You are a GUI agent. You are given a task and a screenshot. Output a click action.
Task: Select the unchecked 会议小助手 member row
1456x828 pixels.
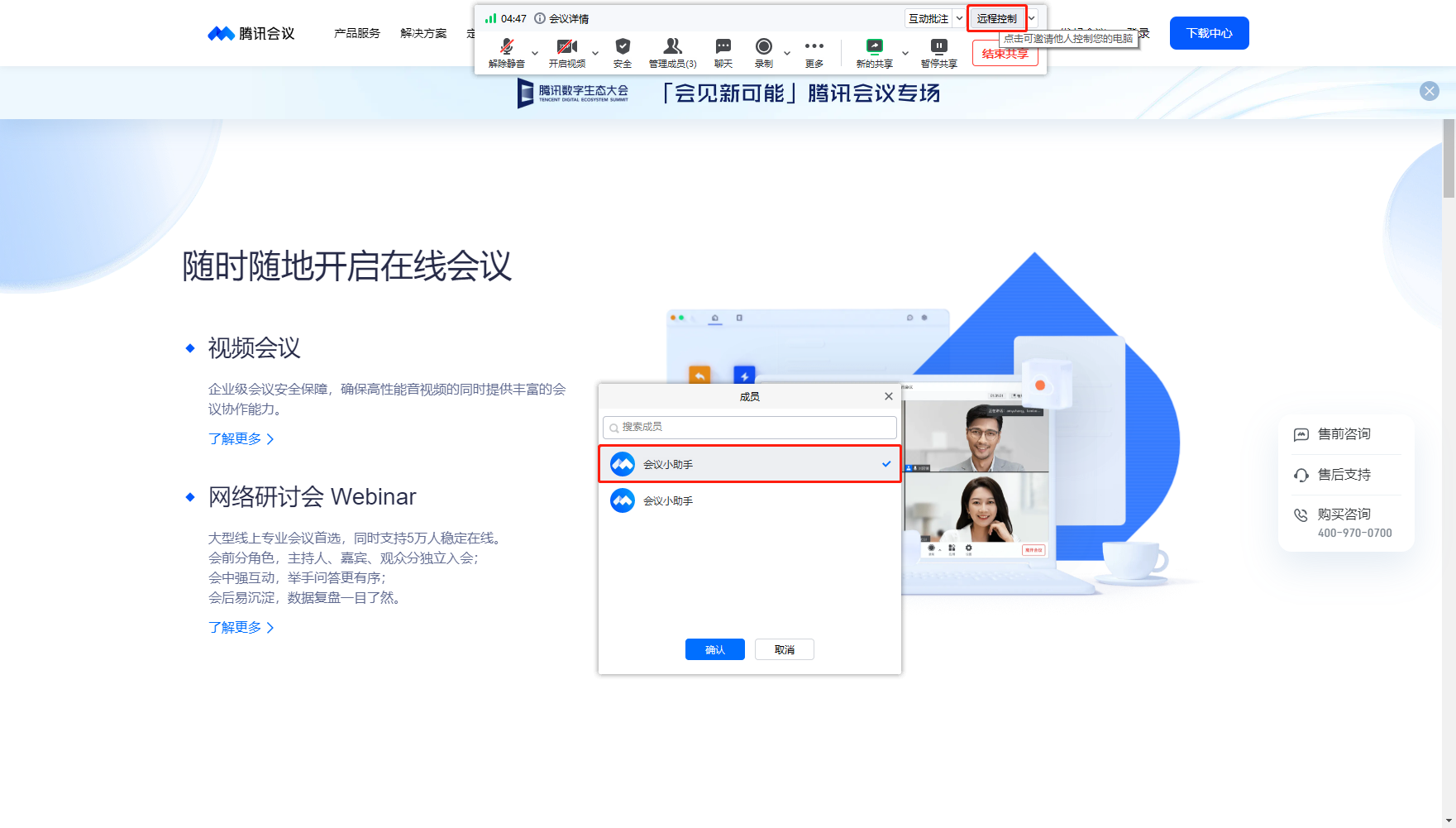[750, 500]
